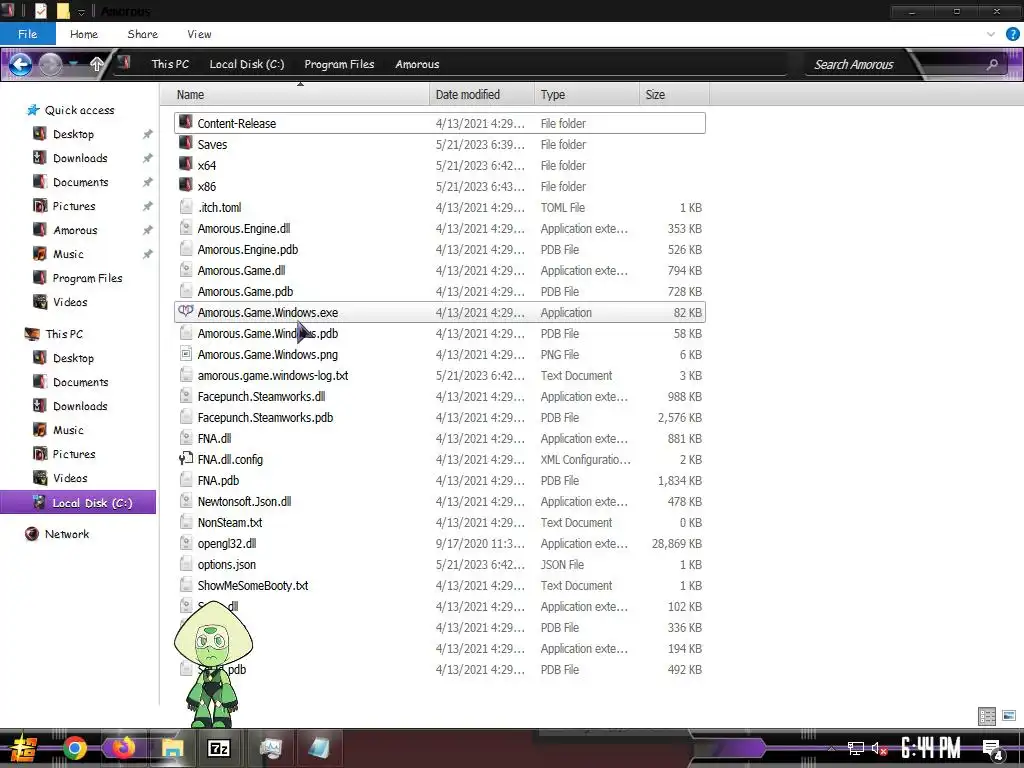1024x768 pixels.
Task: Switch to the Home ribbon tab
Action: click(x=84, y=34)
